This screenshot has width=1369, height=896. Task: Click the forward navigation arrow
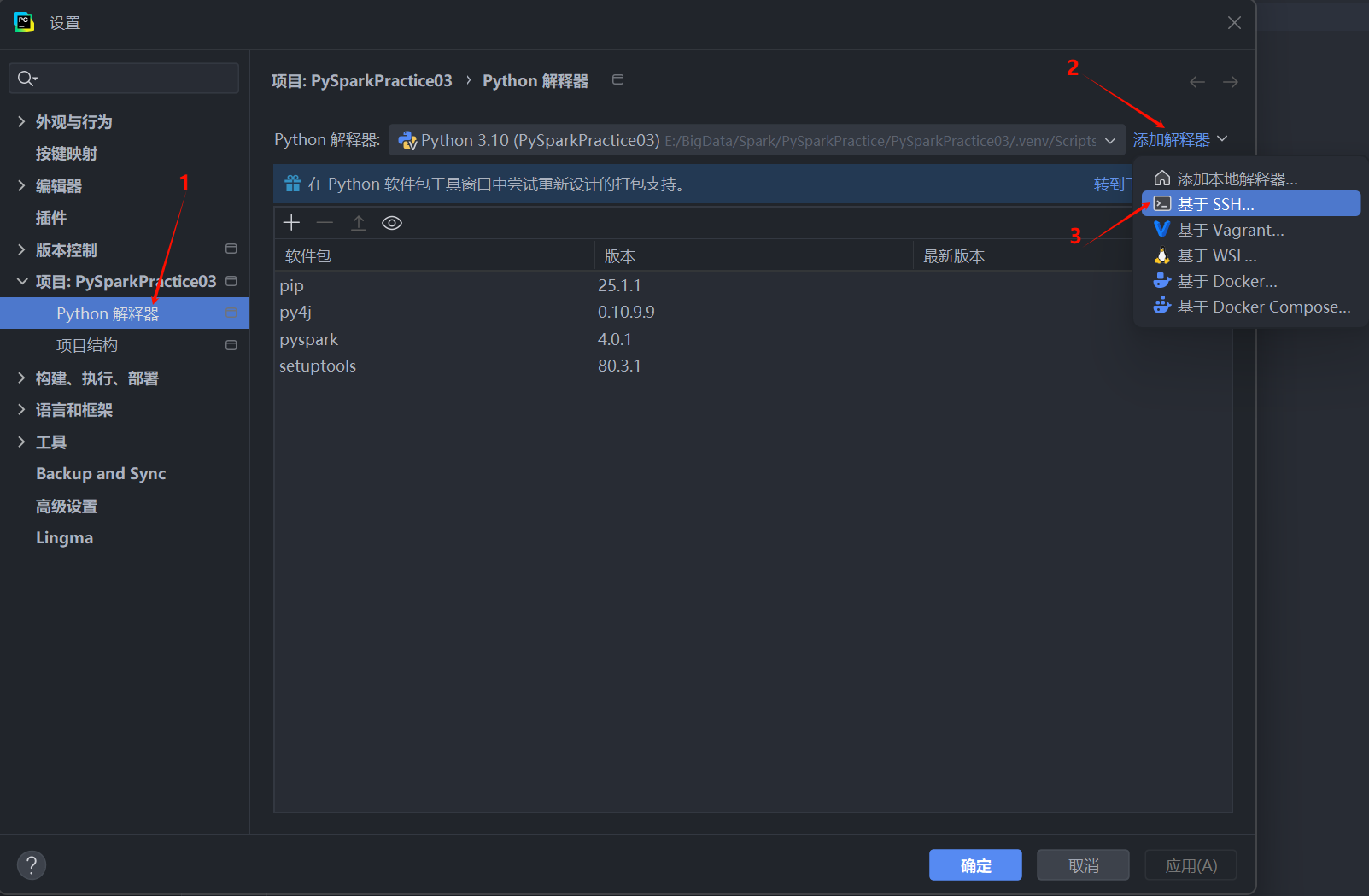1230,82
